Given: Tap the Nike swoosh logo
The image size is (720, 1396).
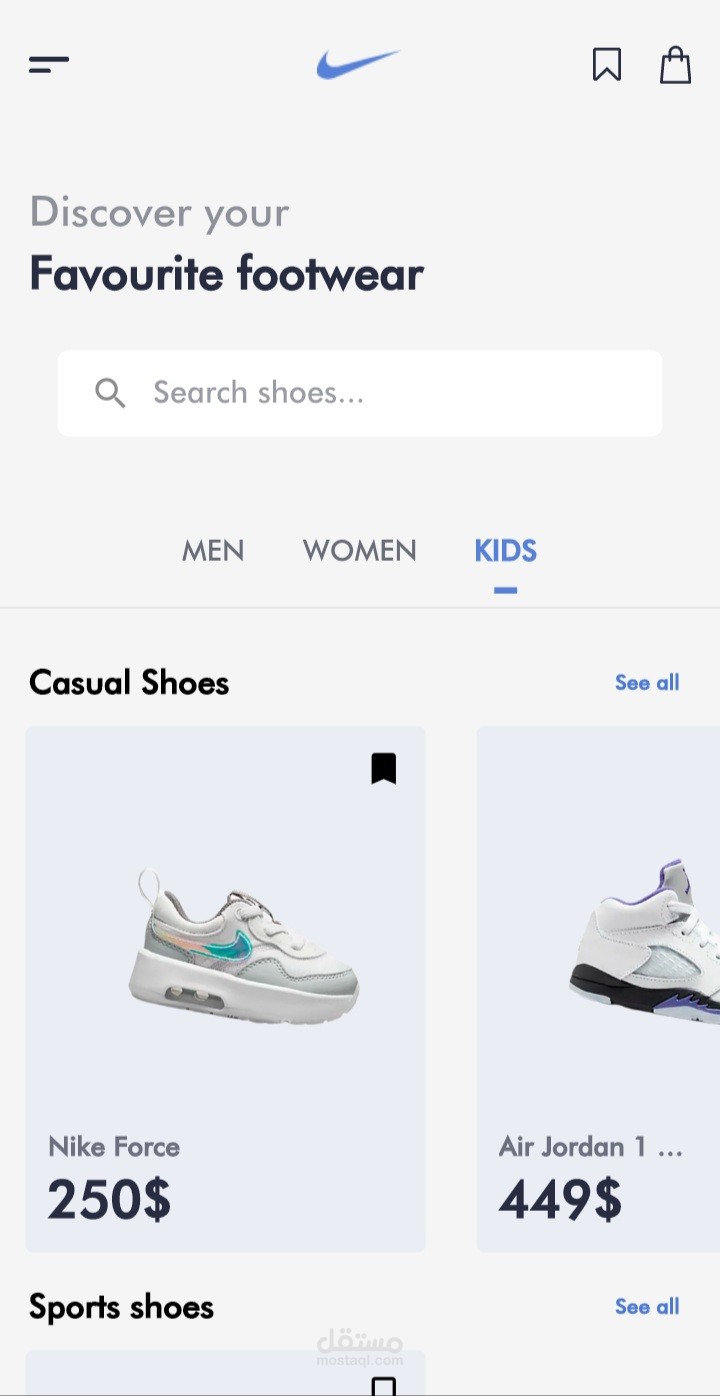Looking at the screenshot, I should coord(358,65).
